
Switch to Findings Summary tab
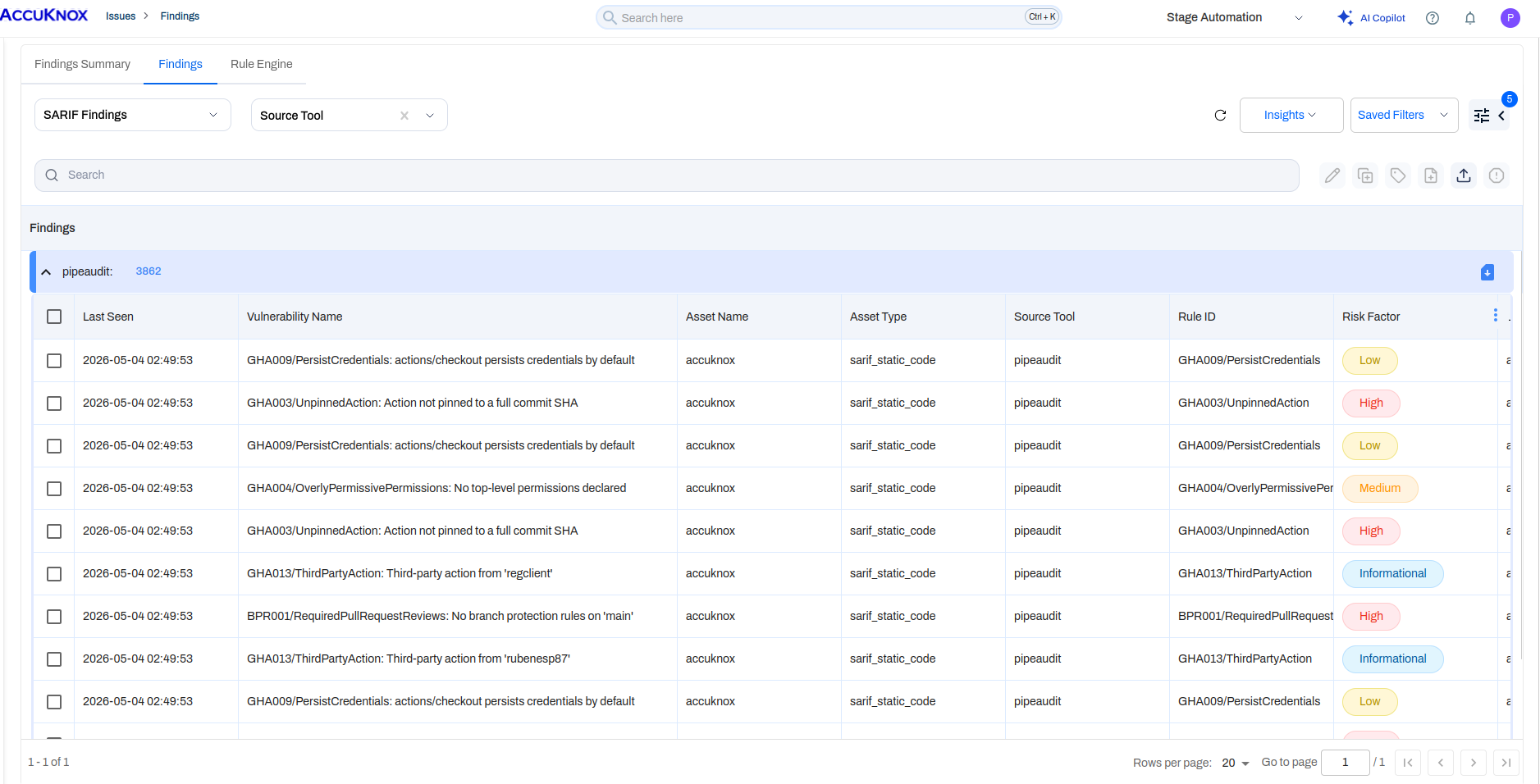click(x=82, y=64)
